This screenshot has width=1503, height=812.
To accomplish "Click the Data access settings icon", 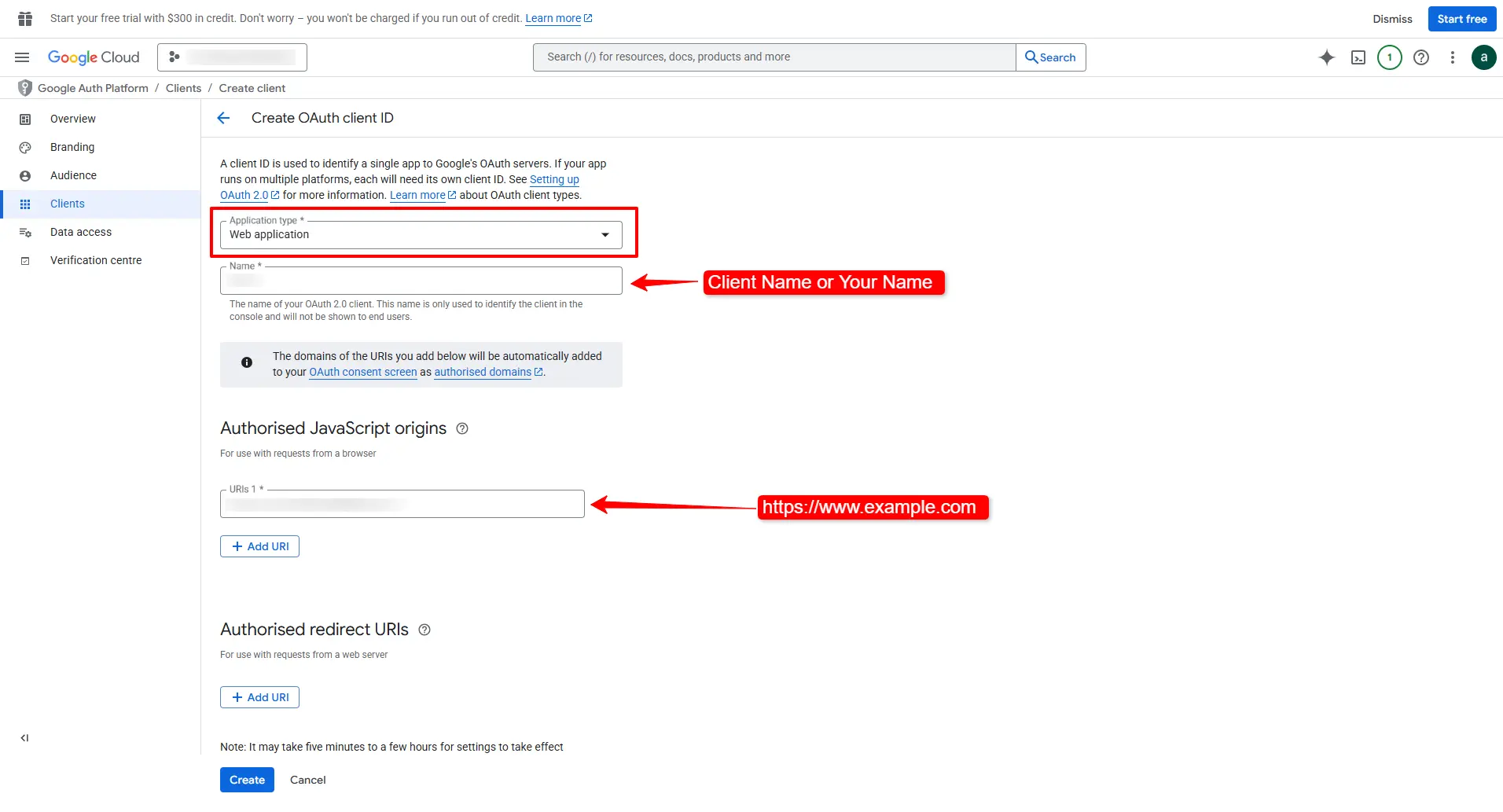I will point(25,233).
